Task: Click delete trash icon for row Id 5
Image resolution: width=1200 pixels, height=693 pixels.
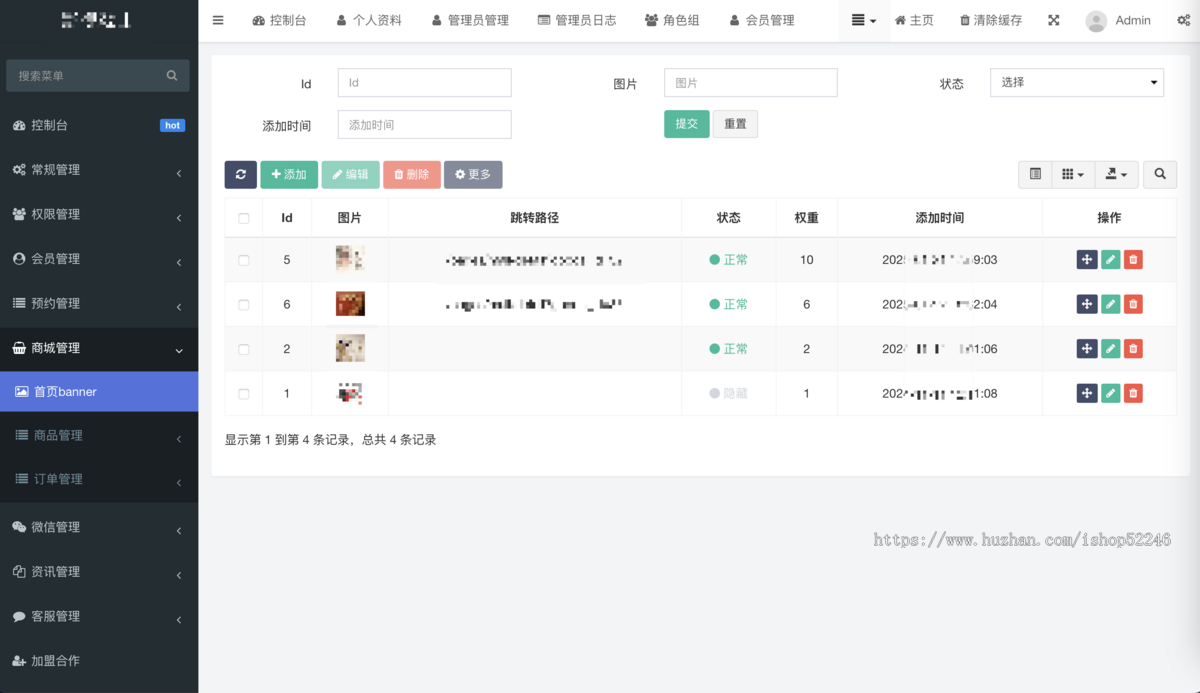Action: [x=1133, y=260]
